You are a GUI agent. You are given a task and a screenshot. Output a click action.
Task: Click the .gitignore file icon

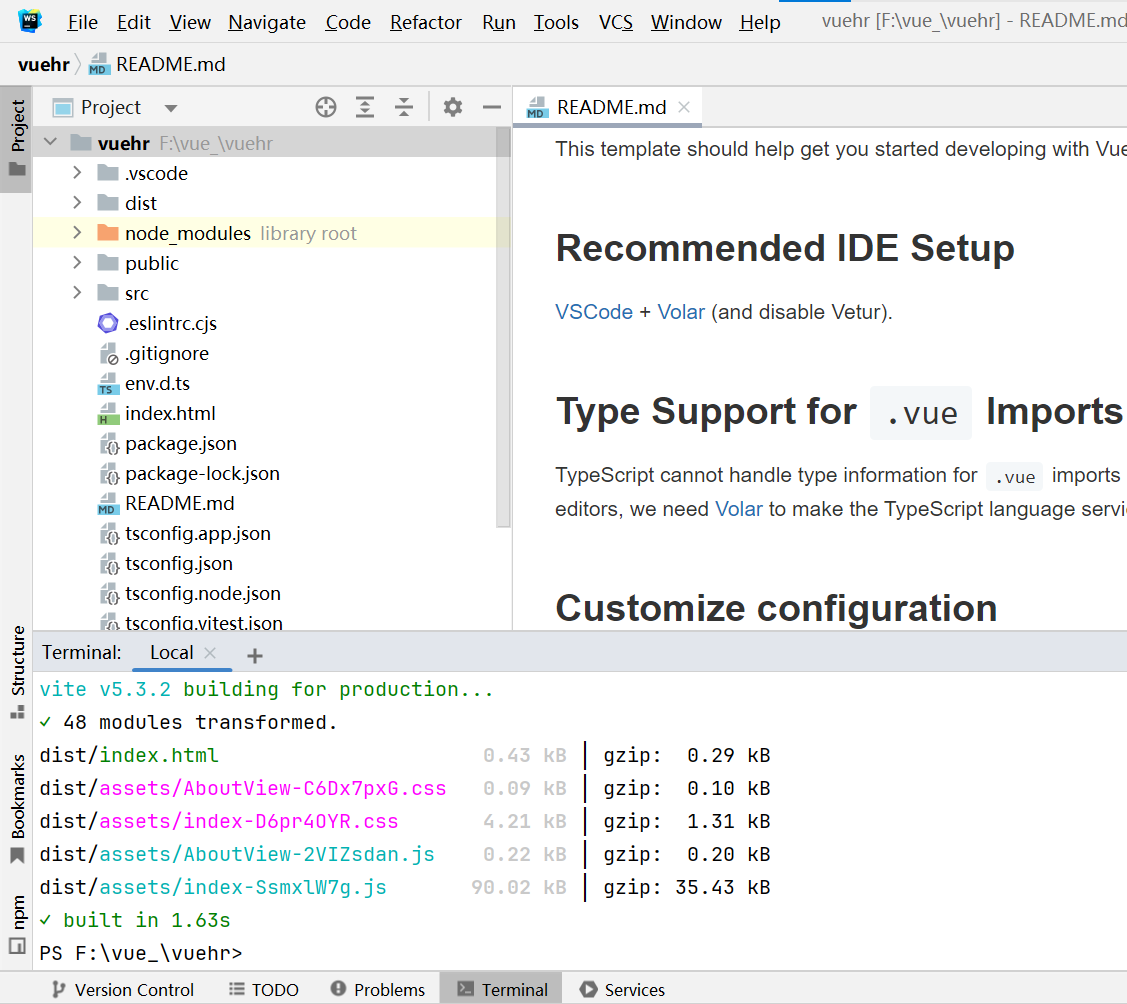tap(108, 354)
